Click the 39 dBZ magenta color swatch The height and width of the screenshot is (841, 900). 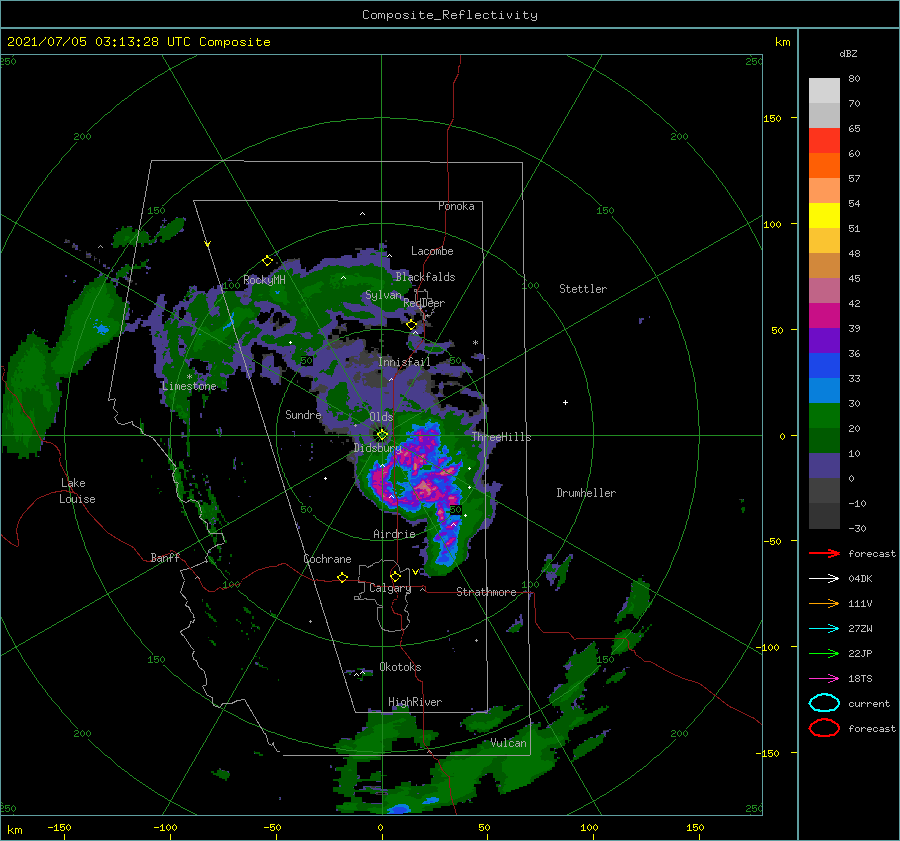pyautogui.click(x=824, y=315)
